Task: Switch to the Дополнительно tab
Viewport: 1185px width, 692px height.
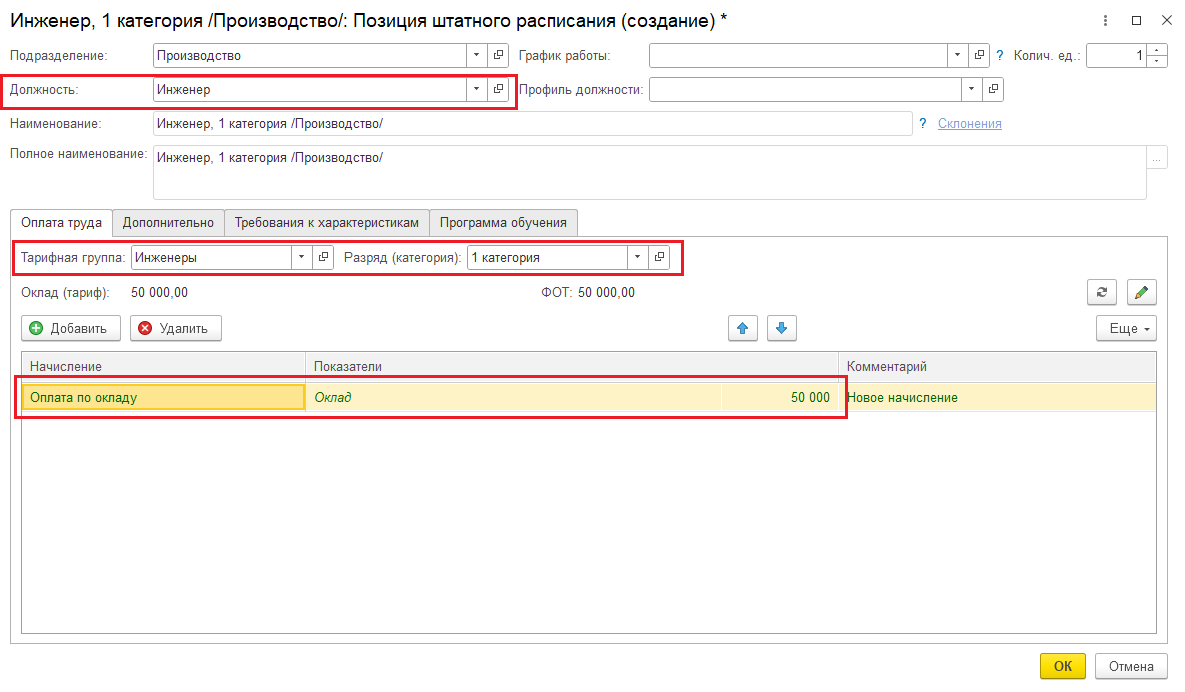Action: tap(168, 223)
